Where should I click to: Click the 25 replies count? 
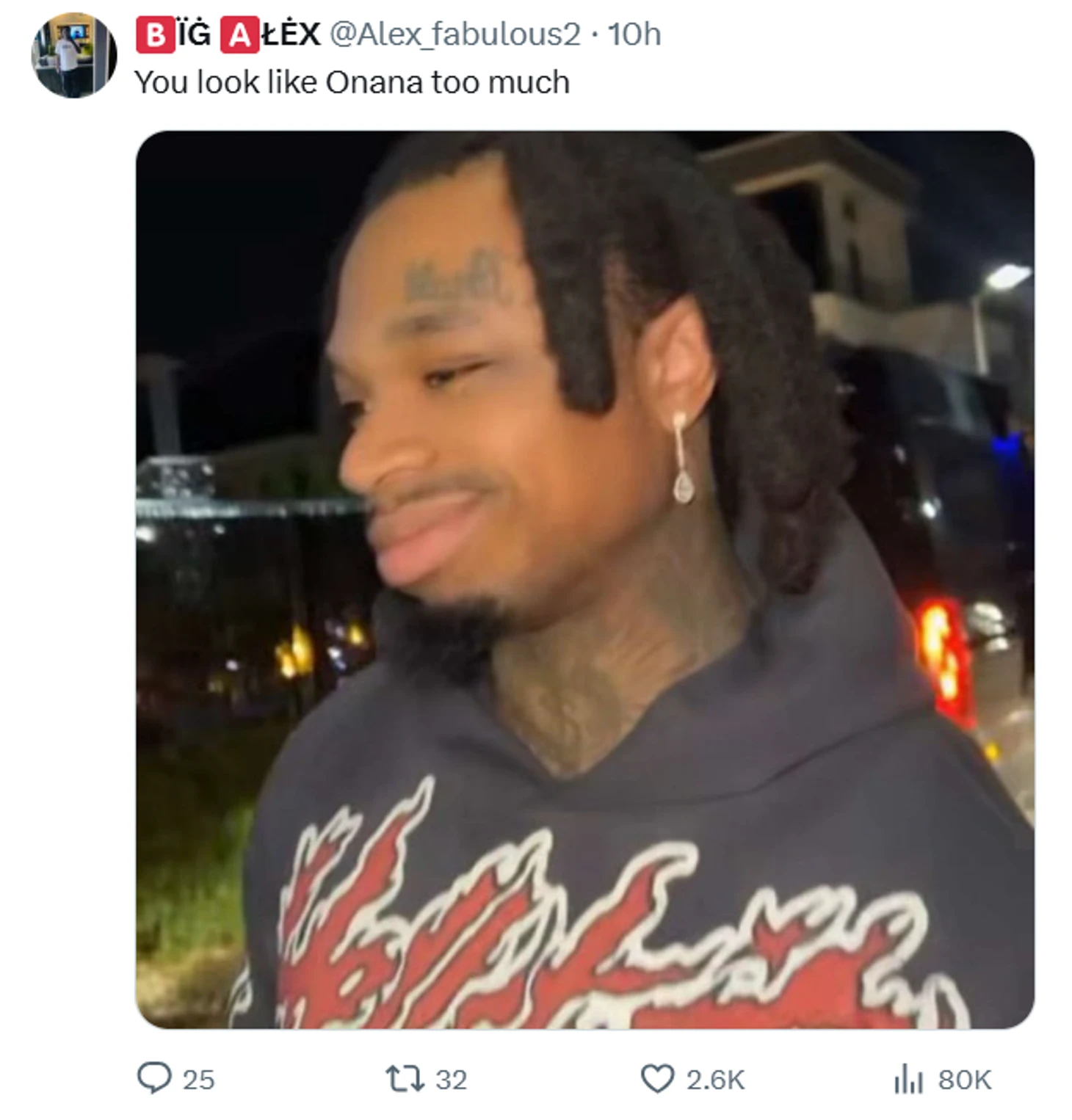point(198,1080)
